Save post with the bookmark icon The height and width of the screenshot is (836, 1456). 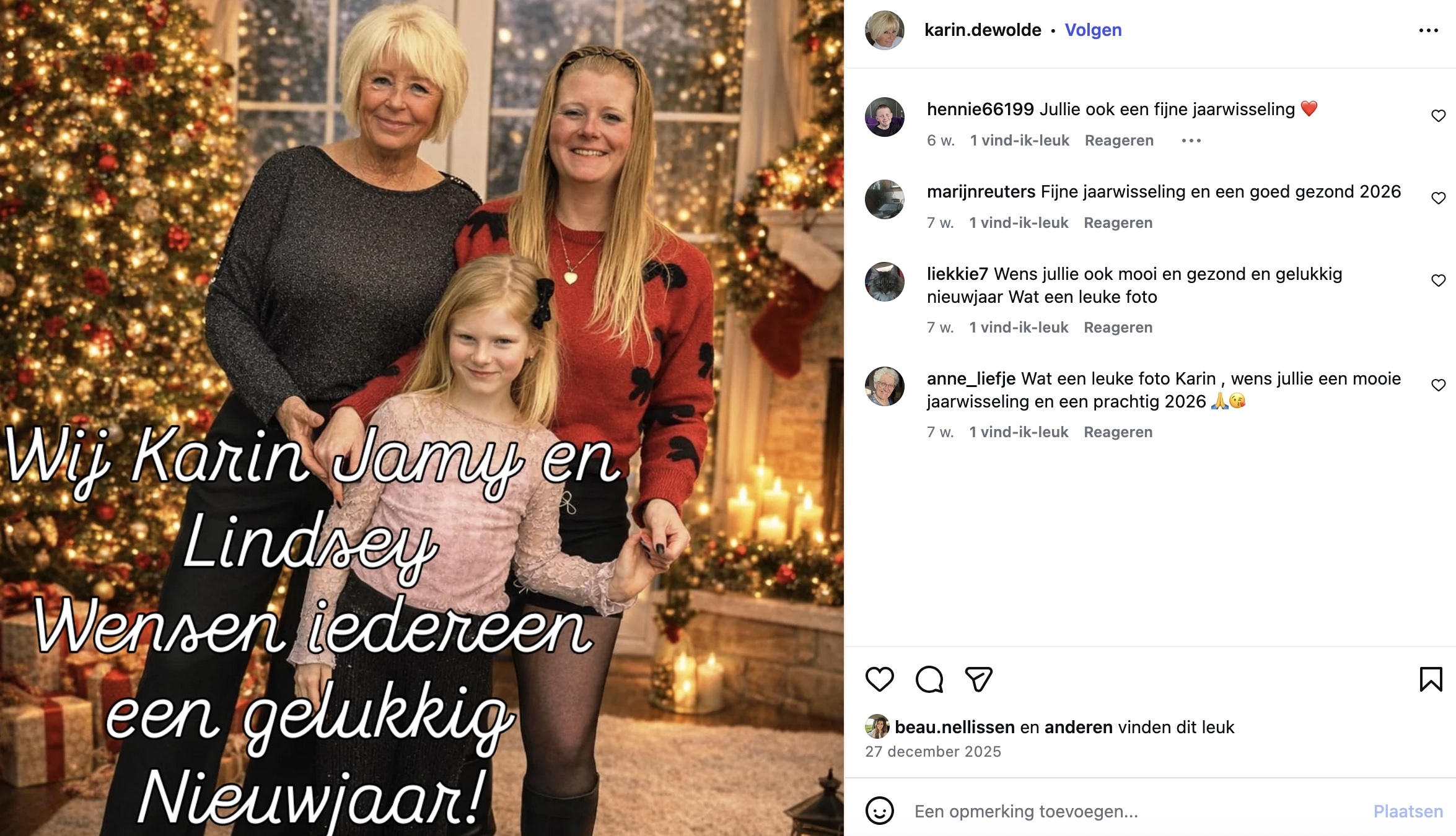(x=1431, y=679)
